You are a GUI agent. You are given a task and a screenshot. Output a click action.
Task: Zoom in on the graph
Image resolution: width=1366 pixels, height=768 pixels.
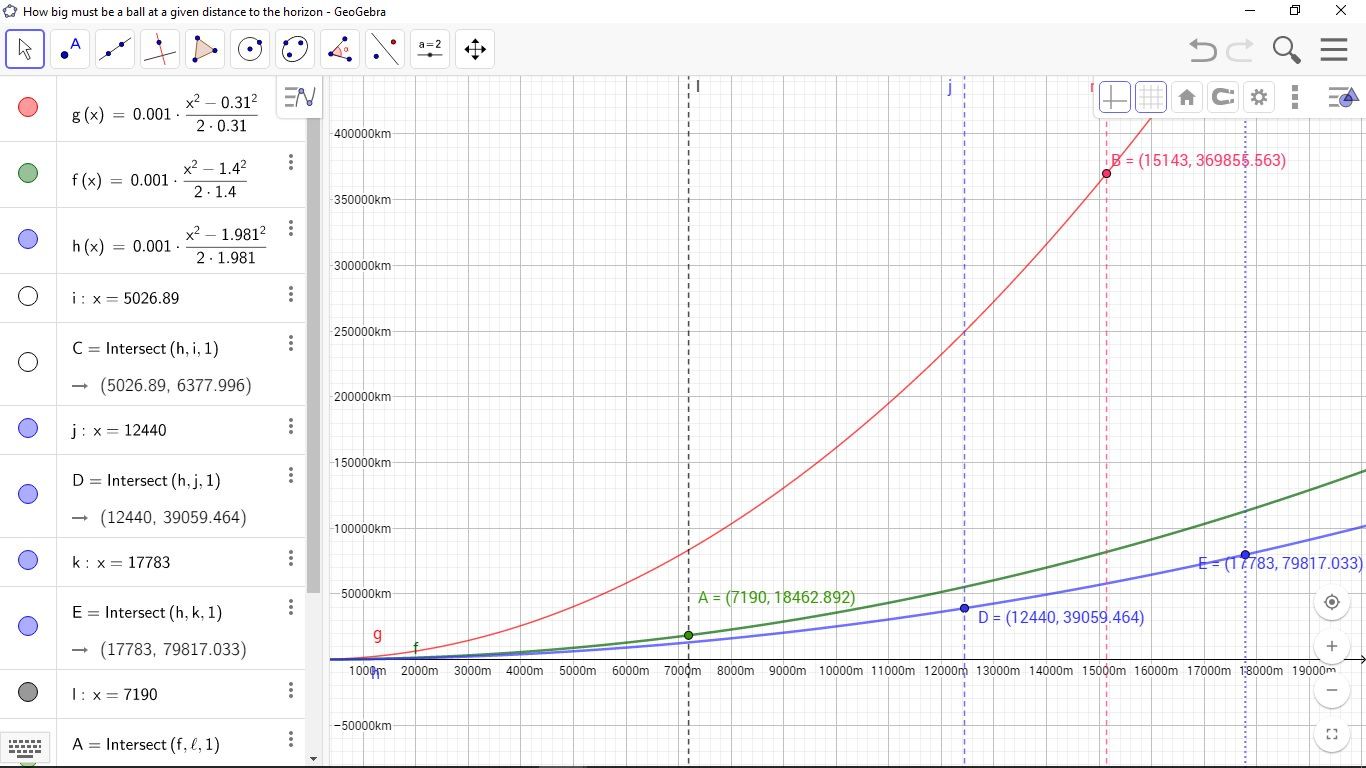tap(1331, 646)
